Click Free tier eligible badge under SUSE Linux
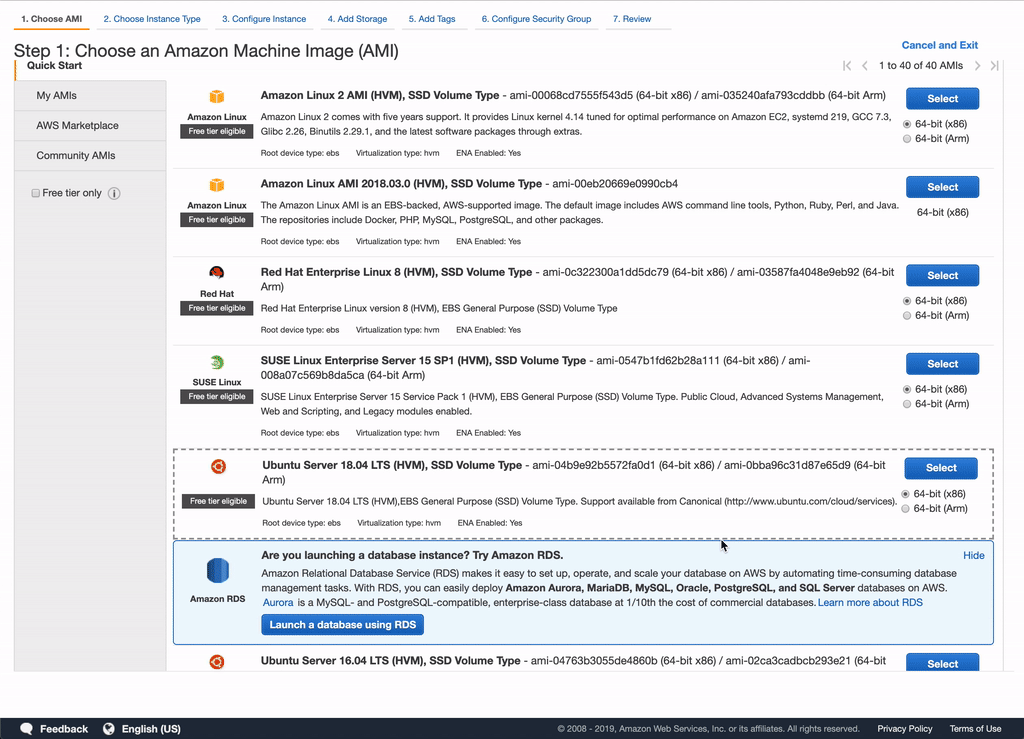 (217, 396)
